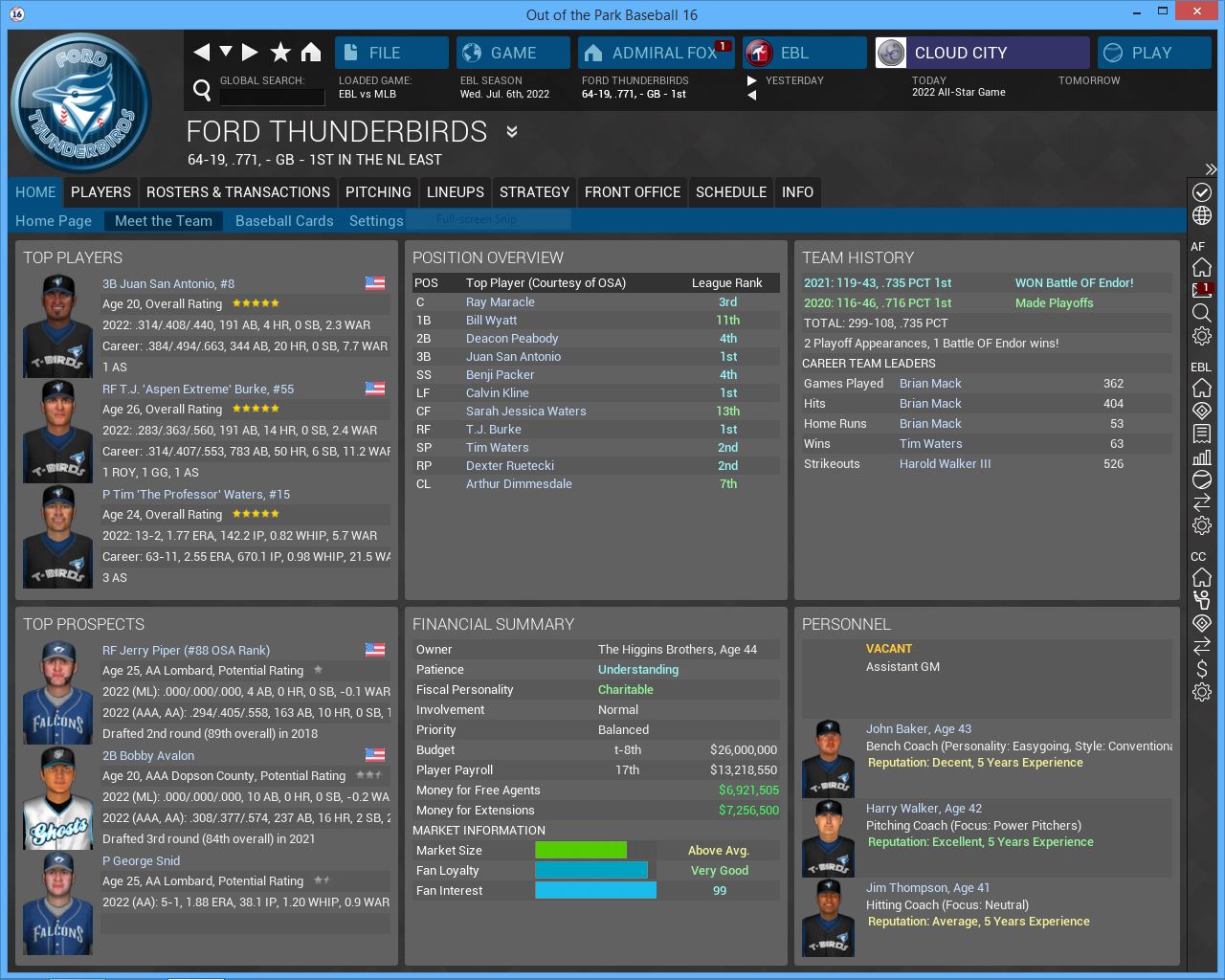1225x980 pixels.
Task: Open the PITCHING tab
Action: point(378,192)
